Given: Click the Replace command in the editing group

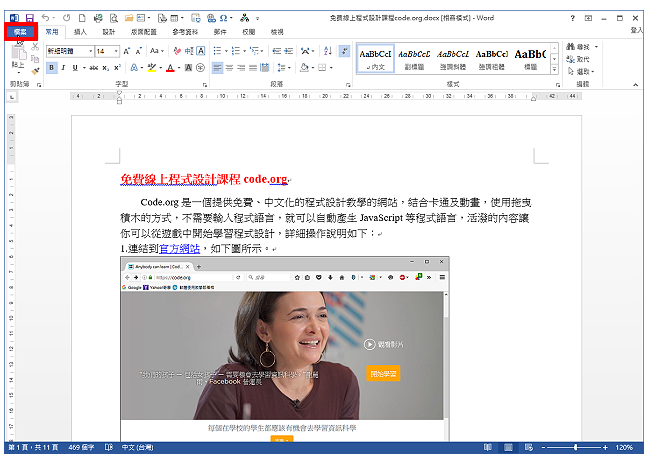Looking at the screenshot, I should pyautogui.click(x=578, y=59).
